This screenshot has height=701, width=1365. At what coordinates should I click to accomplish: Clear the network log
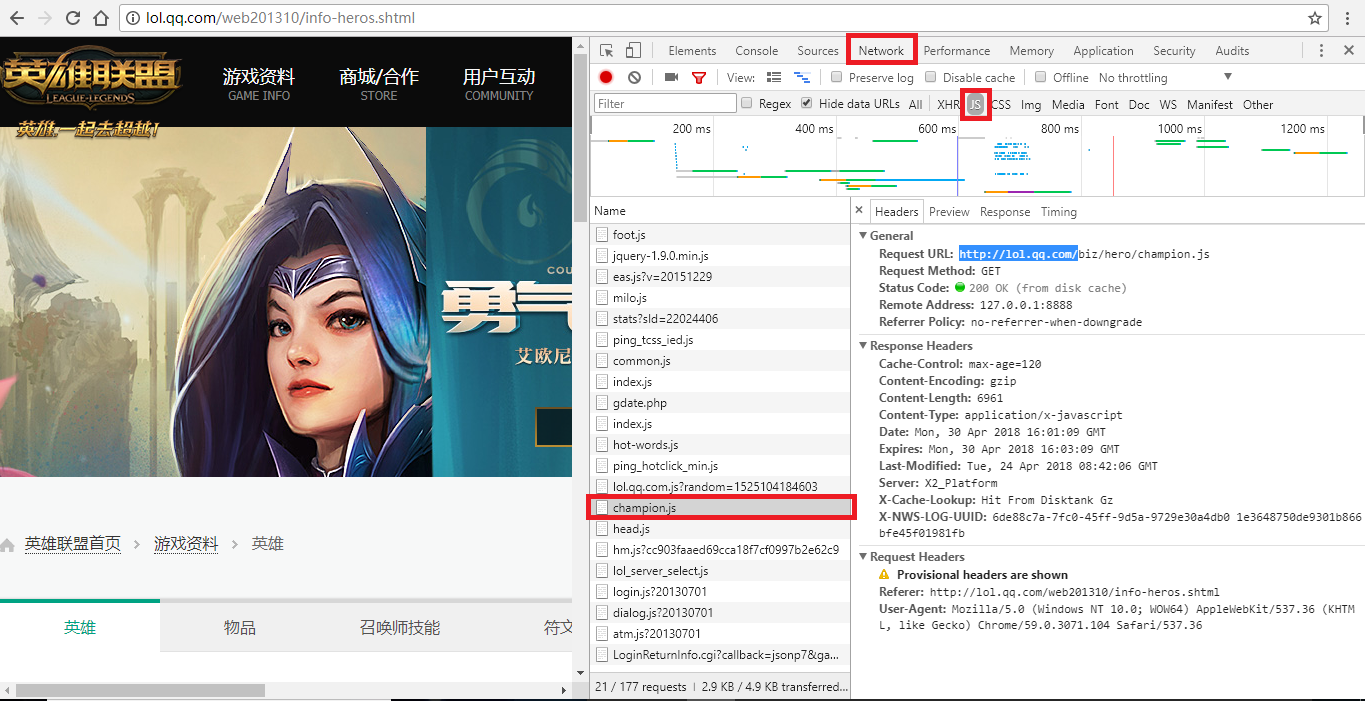click(634, 78)
